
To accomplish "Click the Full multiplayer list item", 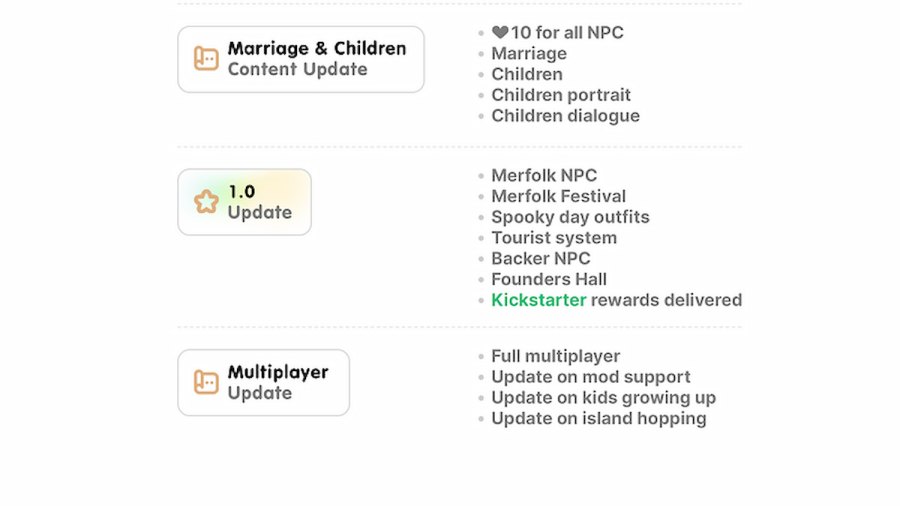I will pyautogui.click(x=555, y=356).
